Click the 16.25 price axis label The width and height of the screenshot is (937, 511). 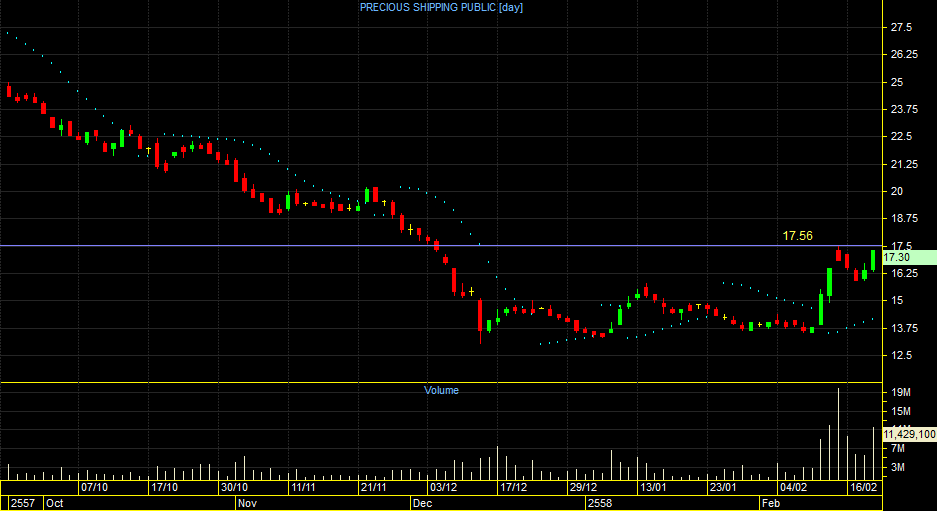click(904, 273)
